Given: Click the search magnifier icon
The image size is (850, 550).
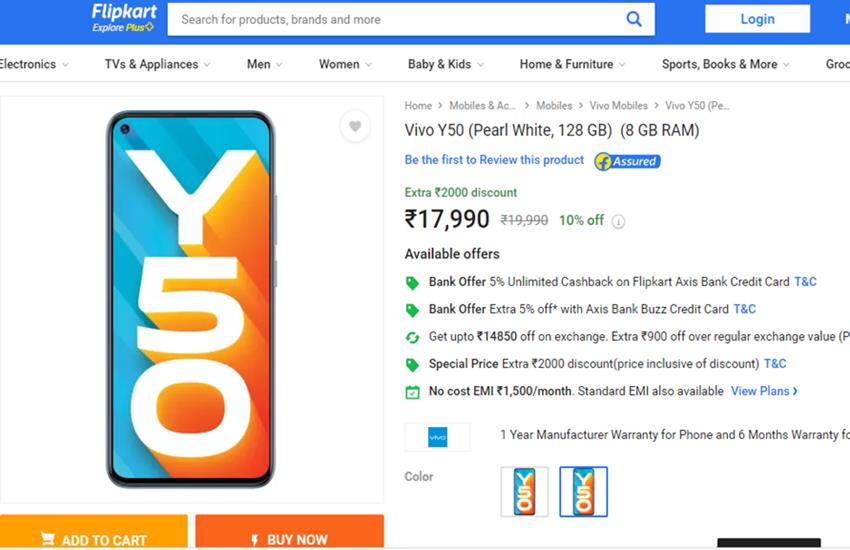Looking at the screenshot, I should (x=634, y=19).
